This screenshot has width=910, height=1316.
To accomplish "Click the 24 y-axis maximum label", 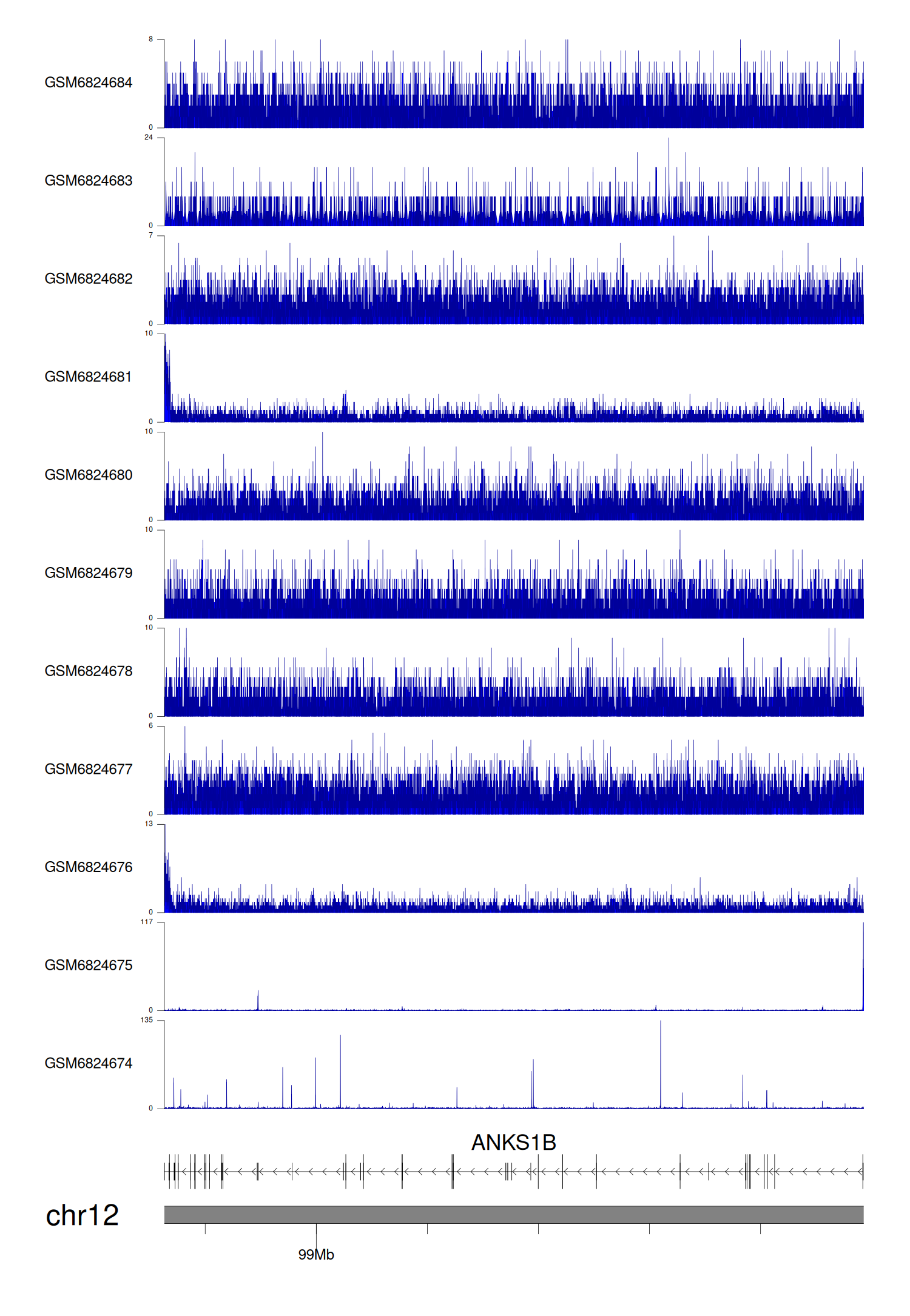I will 149,138.
